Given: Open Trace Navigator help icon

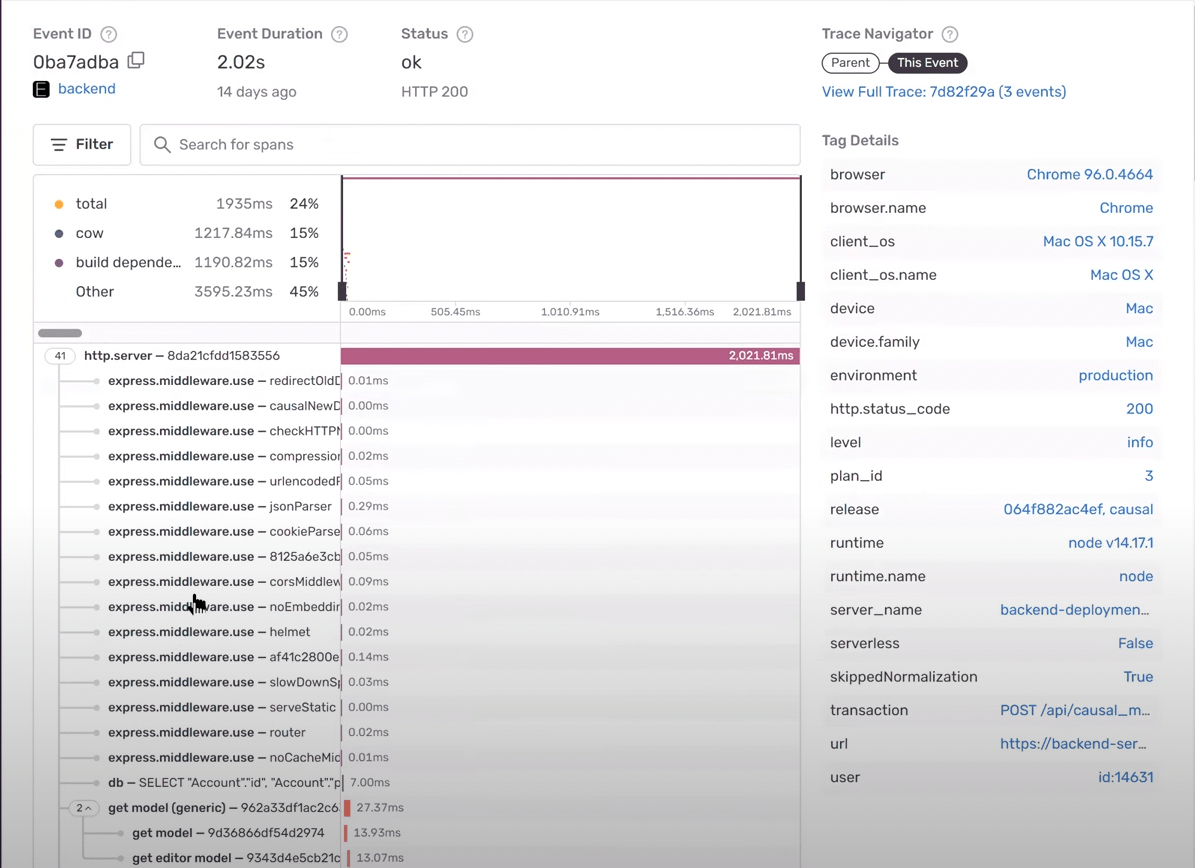Looking at the screenshot, I should coord(950,34).
